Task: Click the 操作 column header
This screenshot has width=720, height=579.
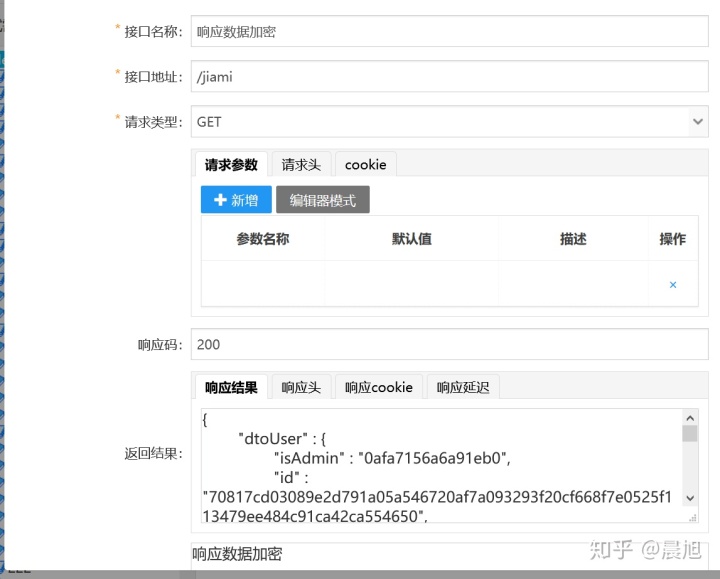Action: 673,239
